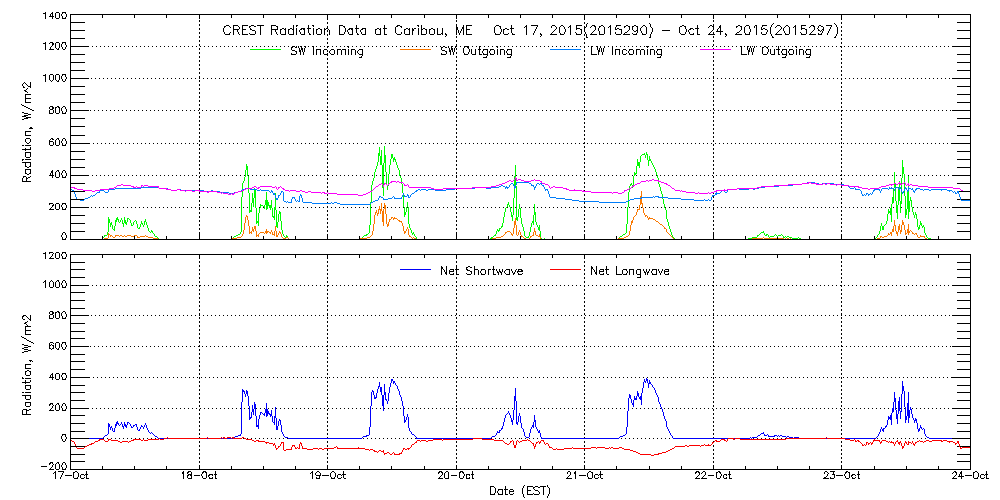This screenshot has width=1000, height=500.
Task: Click the 'Net Shortwave' legend text
Action: (481, 271)
